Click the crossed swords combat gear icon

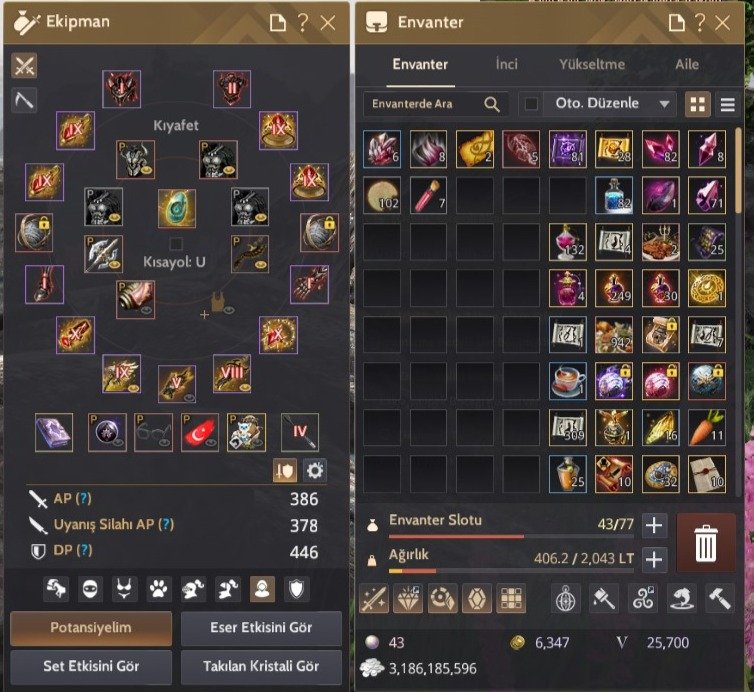[24, 65]
